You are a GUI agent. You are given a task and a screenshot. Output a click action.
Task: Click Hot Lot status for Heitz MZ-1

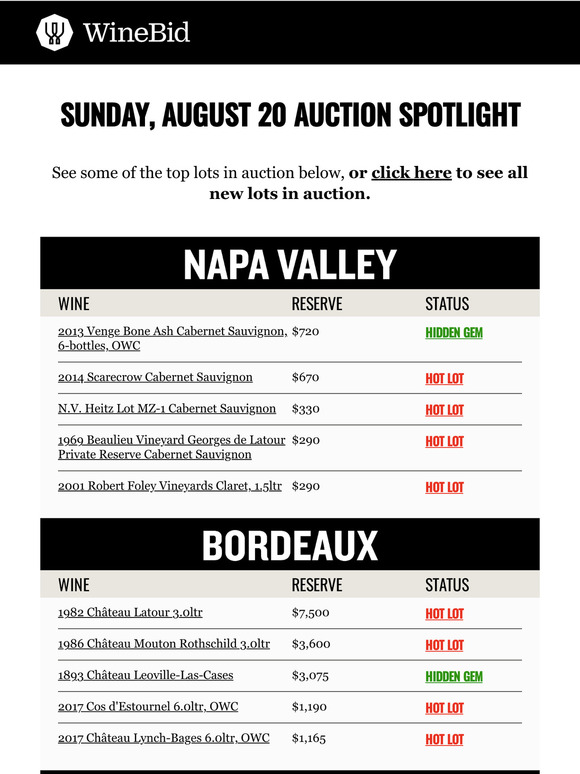click(444, 410)
